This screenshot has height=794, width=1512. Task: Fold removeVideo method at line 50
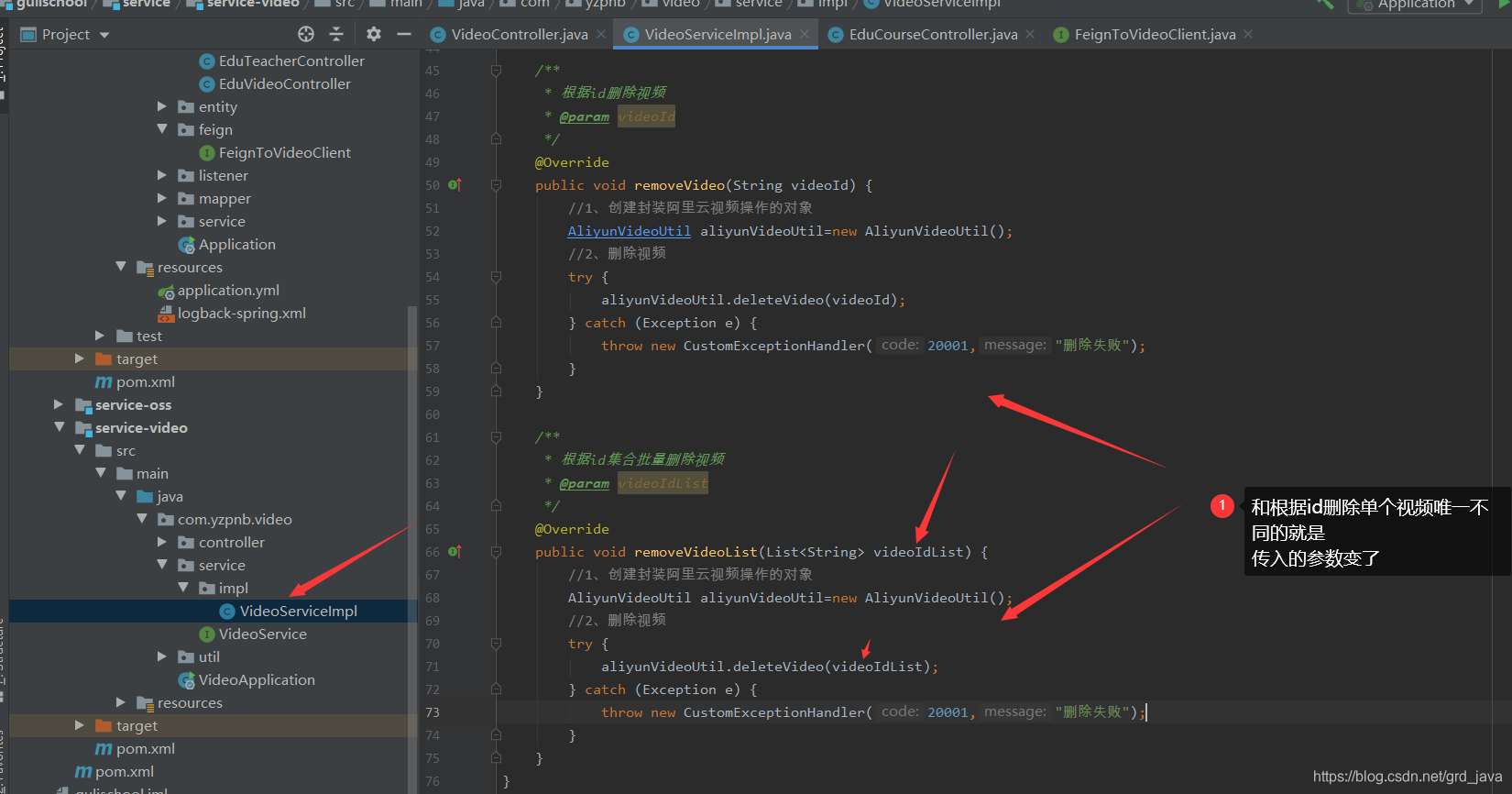(x=496, y=185)
